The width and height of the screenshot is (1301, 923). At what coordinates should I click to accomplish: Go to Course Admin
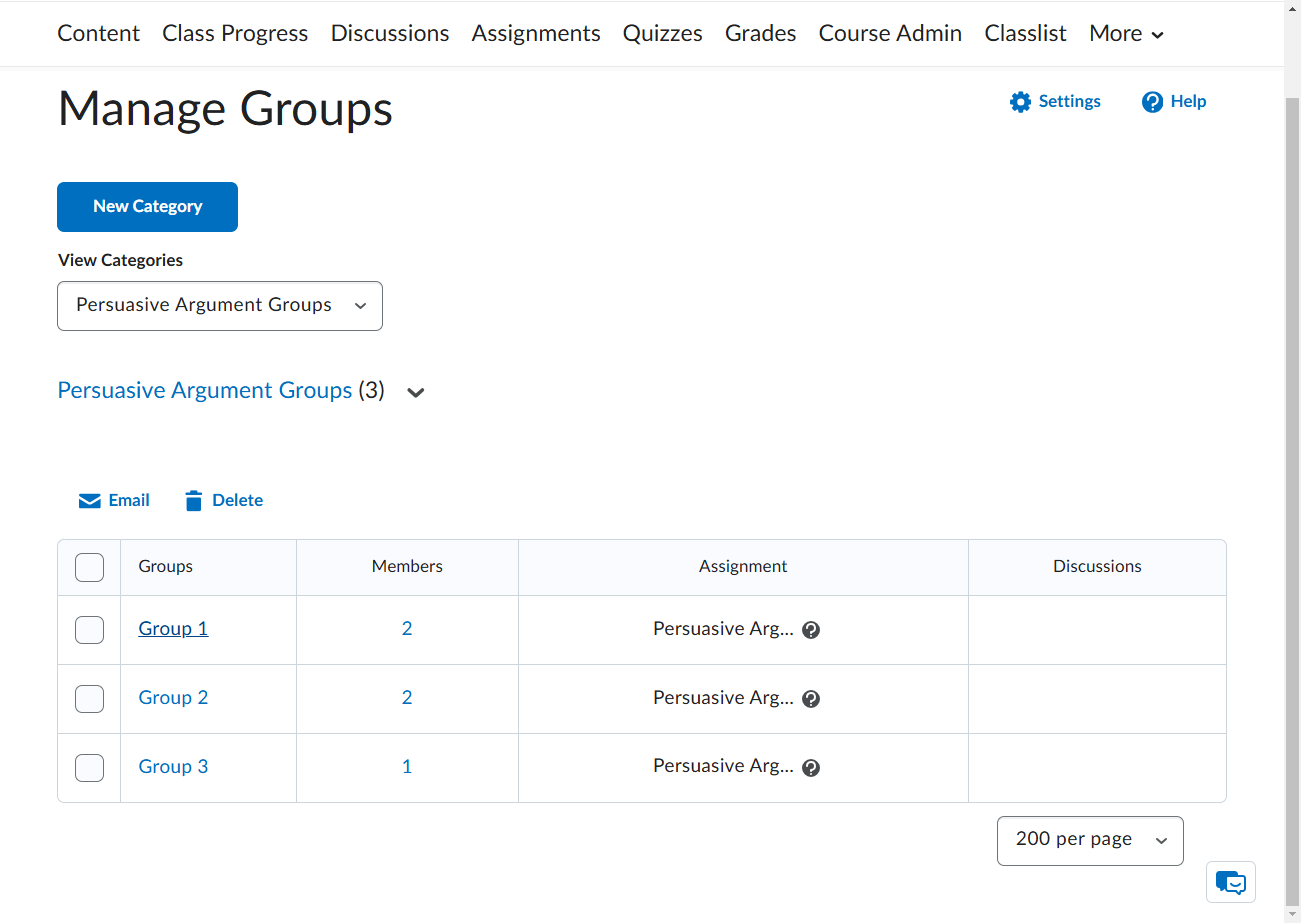(890, 34)
